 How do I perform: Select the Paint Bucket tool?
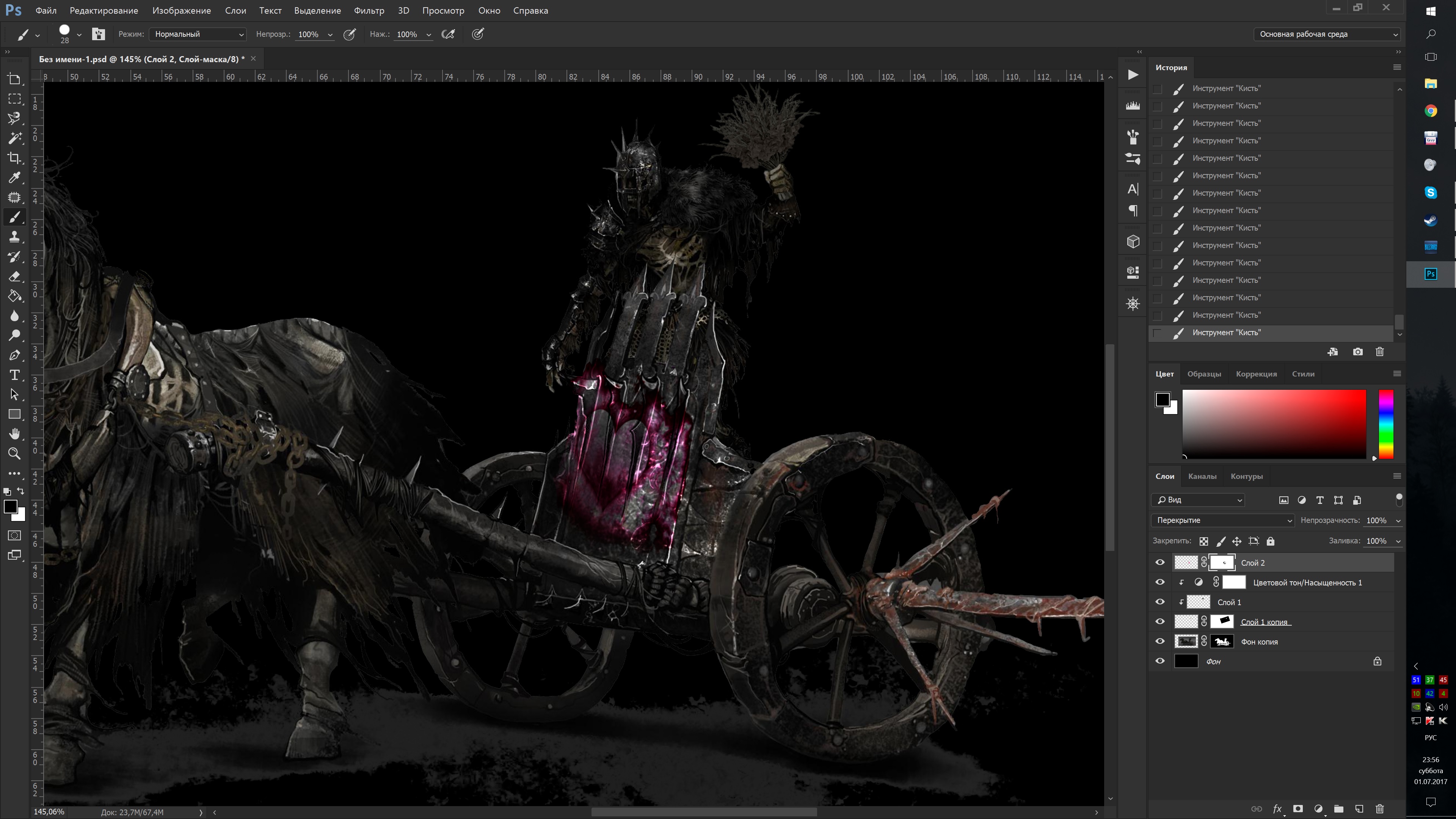(15, 296)
